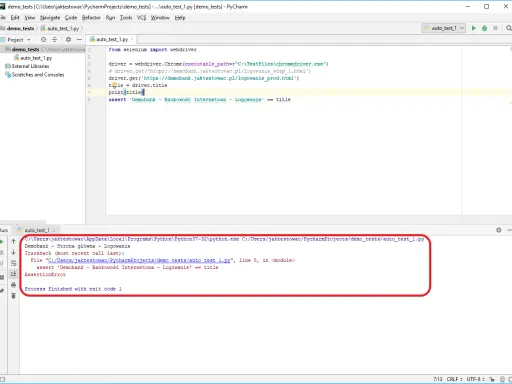Click 'Process finished with exit code 1' text
The height and width of the screenshot is (384, 512).
73,289
